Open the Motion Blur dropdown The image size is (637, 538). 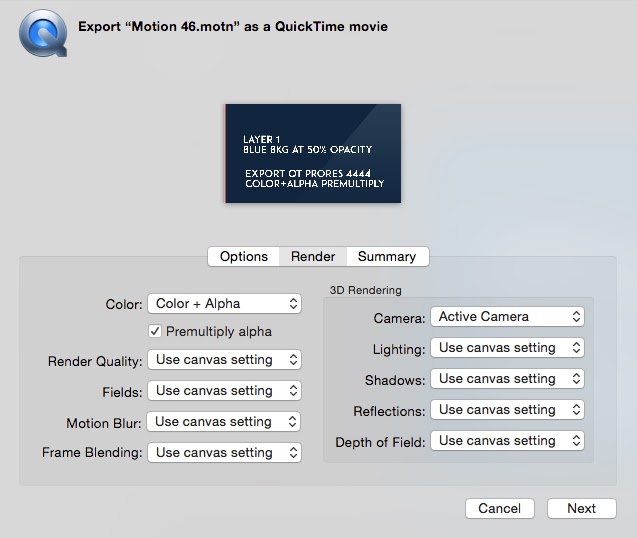click(223, 421)
